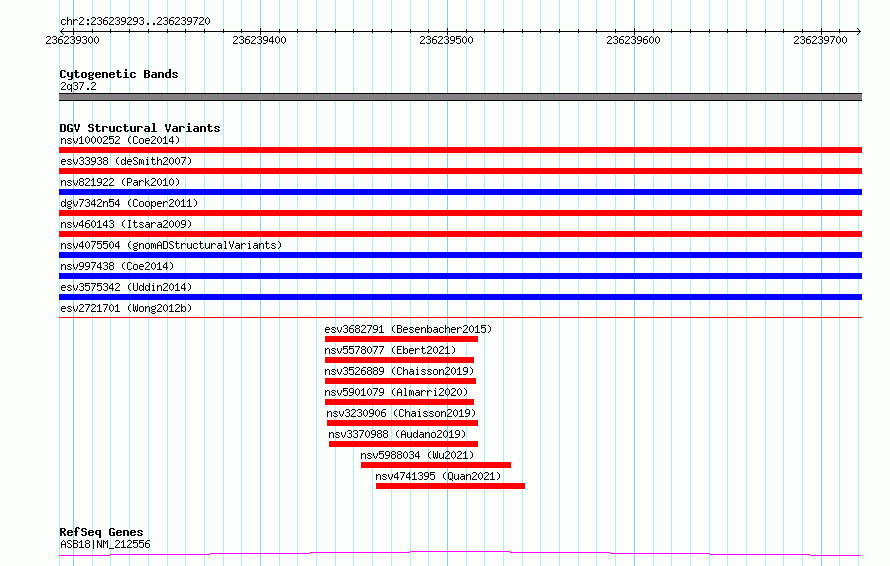This screenshot has height=566, width=890.
Task: Open nsv4741395 (Quan2021) variant label
Action: [438, 476]
